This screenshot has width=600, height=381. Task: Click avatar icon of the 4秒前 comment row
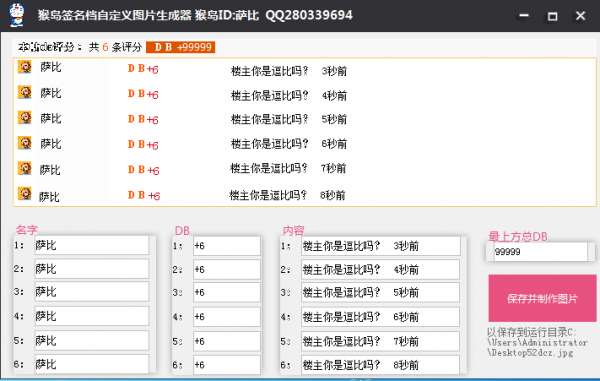[25, 92]
